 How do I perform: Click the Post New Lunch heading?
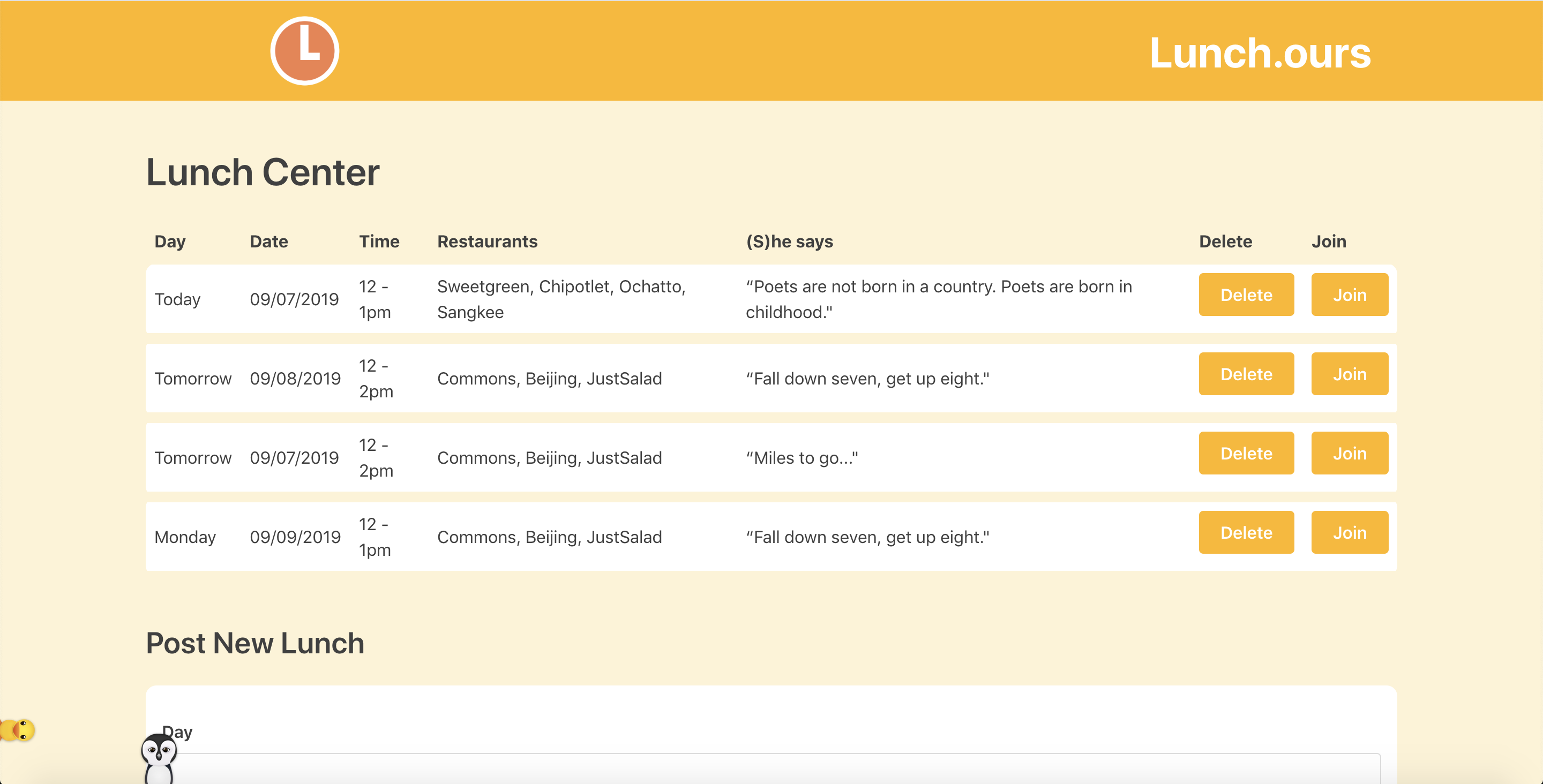[x=254, y=643]
